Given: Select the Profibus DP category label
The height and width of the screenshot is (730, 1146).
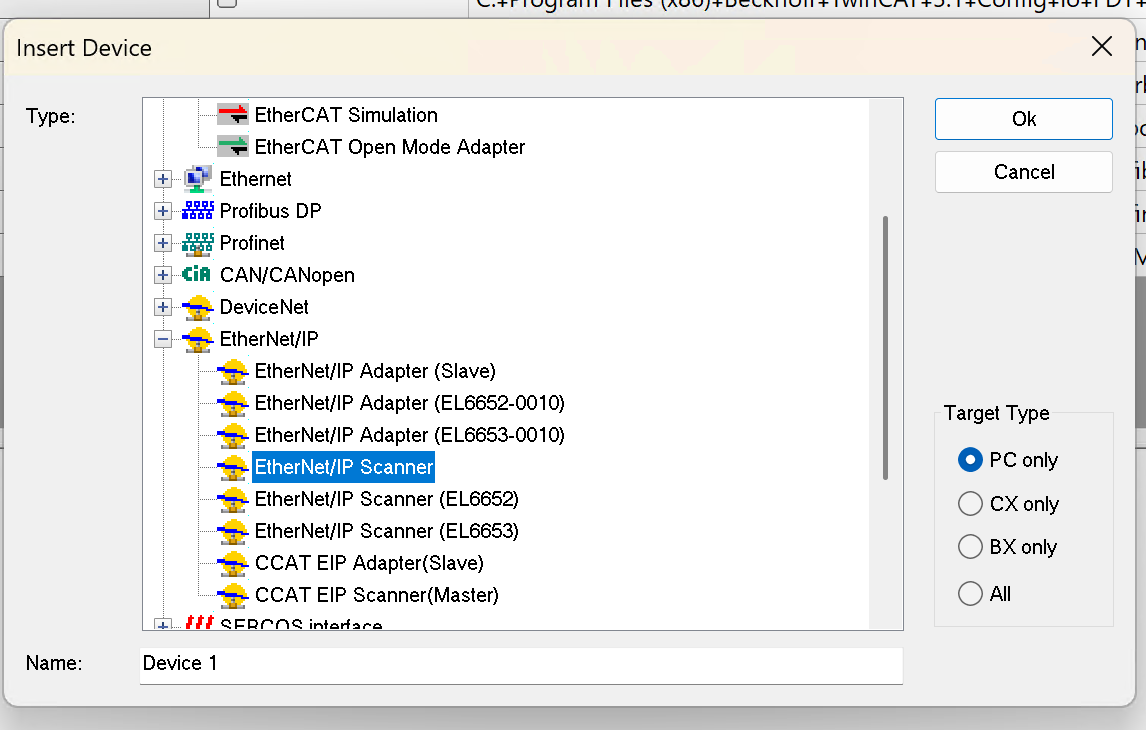Looking at the screenshot, I should (x=270, y=211).
